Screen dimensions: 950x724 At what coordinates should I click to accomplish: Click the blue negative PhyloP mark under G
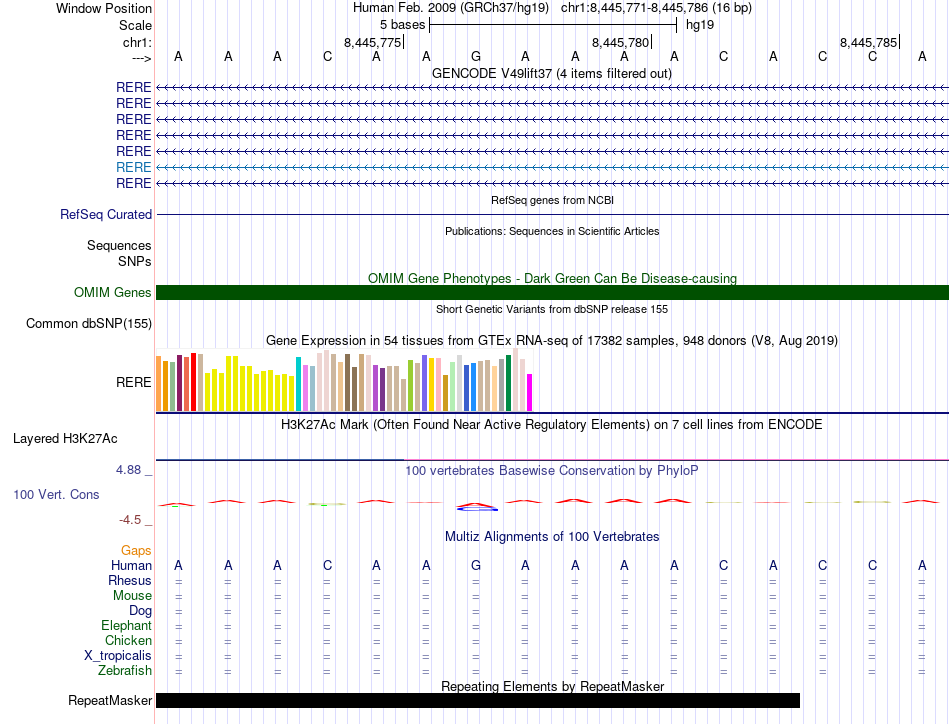(477, 510)
